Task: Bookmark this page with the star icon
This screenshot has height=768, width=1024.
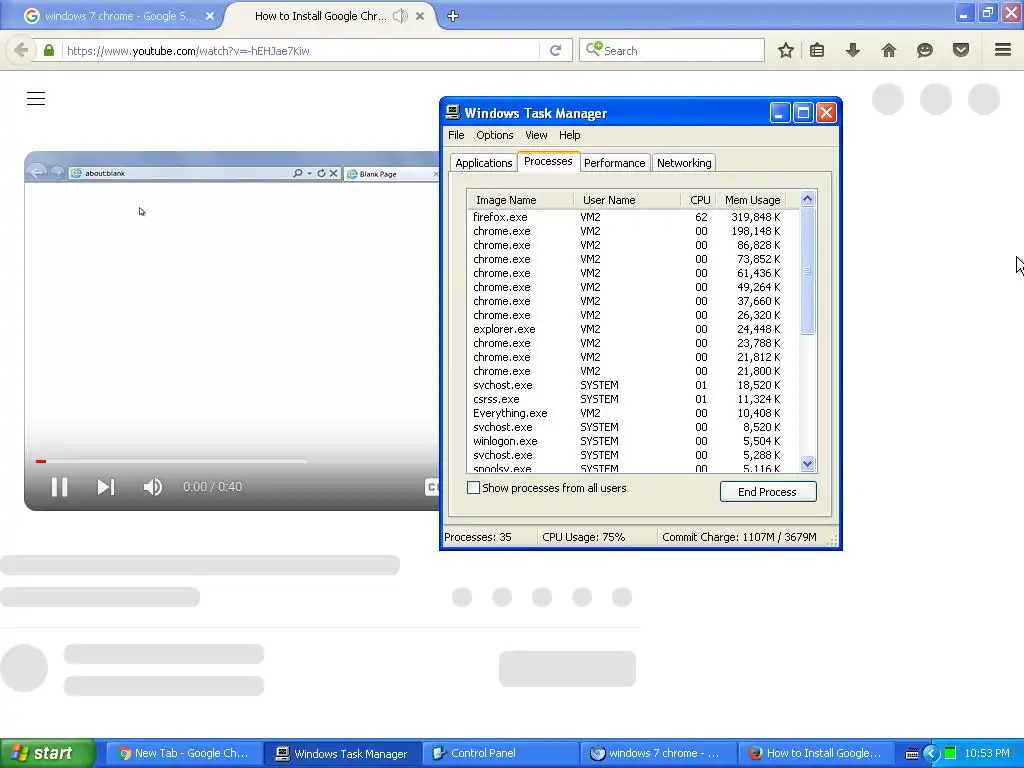Action: (x=786, y=50)
